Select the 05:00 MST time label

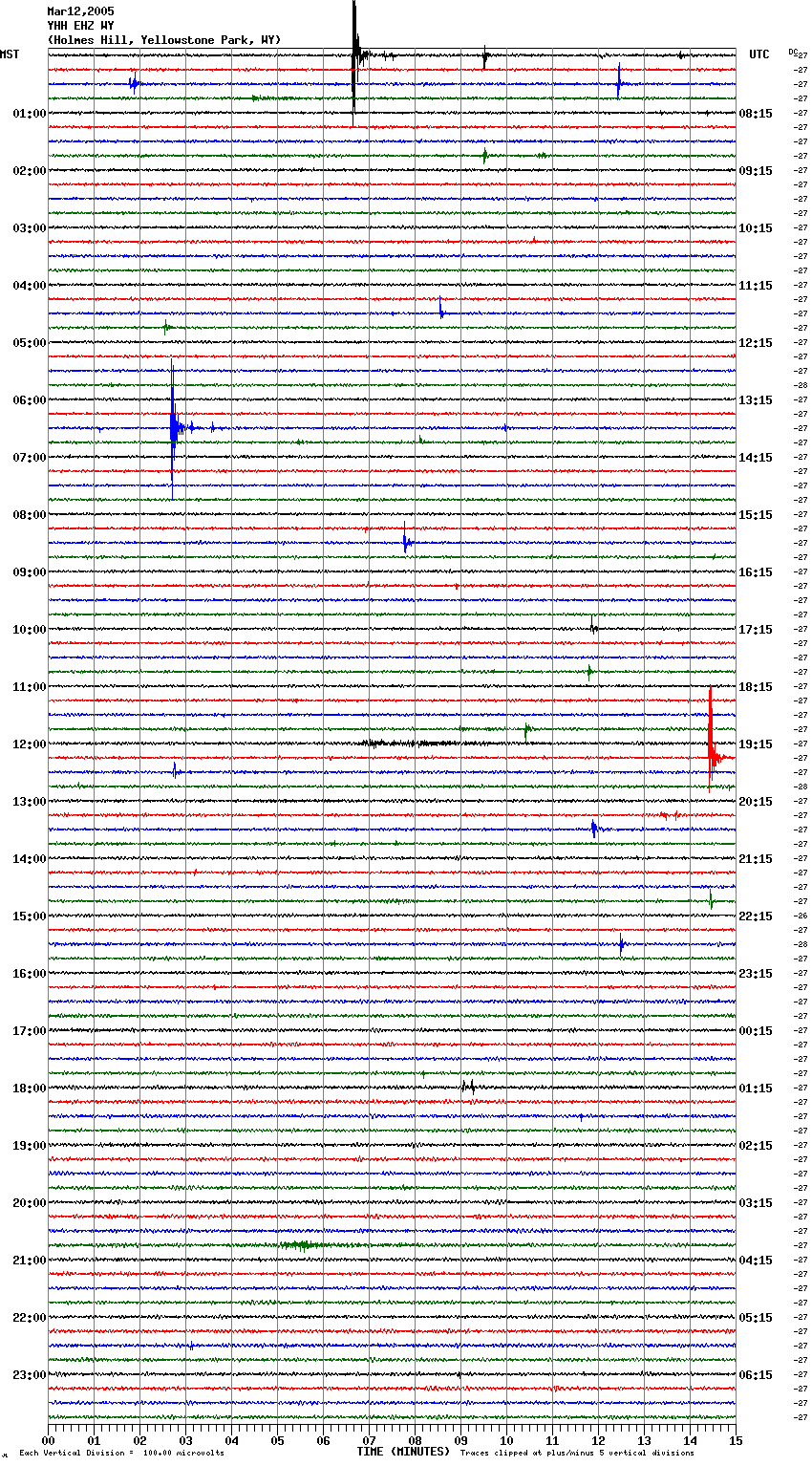(x=29, y=343)
